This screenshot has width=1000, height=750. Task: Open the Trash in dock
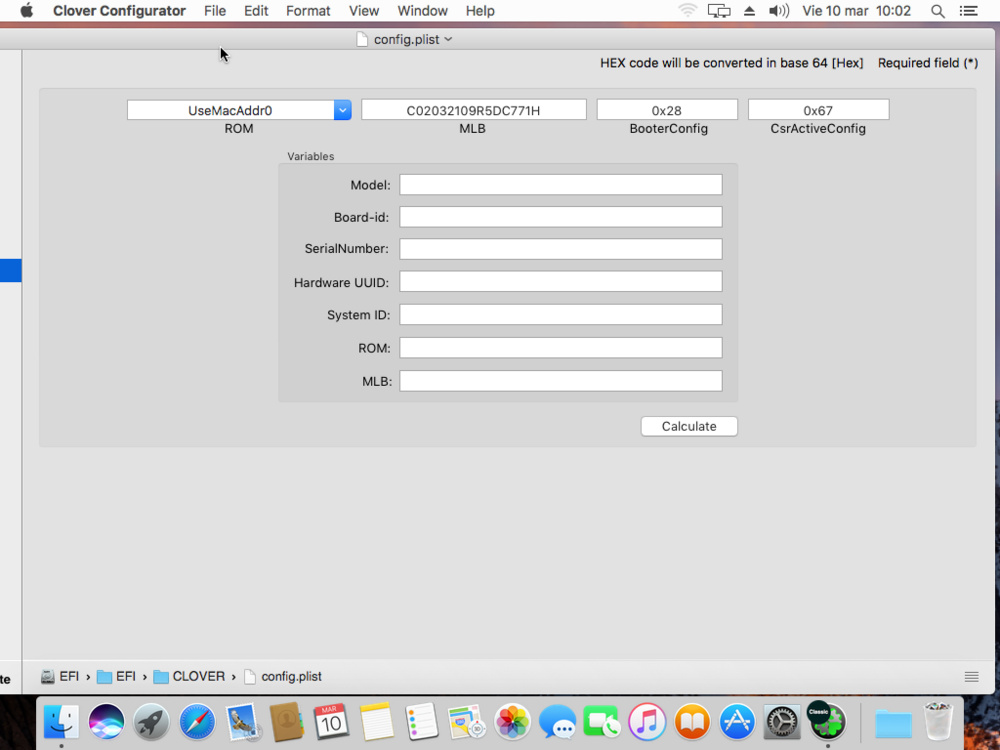[x=938, y=721]
